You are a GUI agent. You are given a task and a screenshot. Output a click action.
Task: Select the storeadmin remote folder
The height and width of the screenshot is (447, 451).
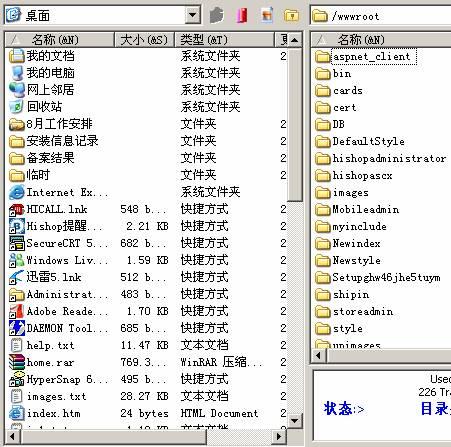pyautogui.click(x=354, y=312)
